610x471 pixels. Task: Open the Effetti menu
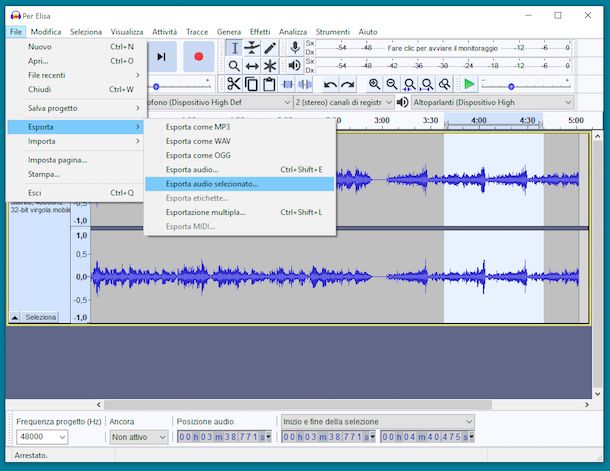point(260,32)
